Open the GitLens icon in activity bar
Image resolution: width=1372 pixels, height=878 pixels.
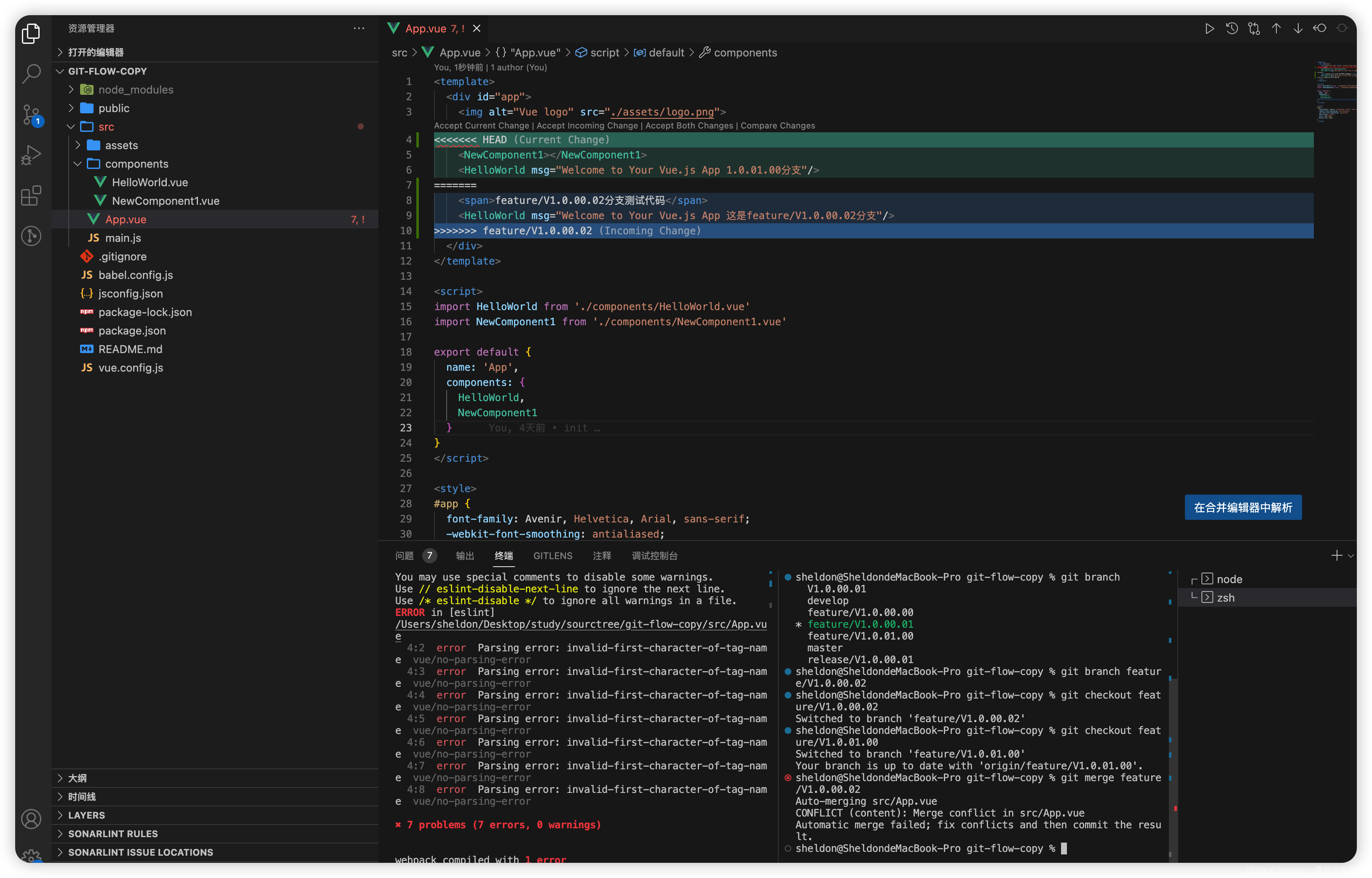pos(31,236)
